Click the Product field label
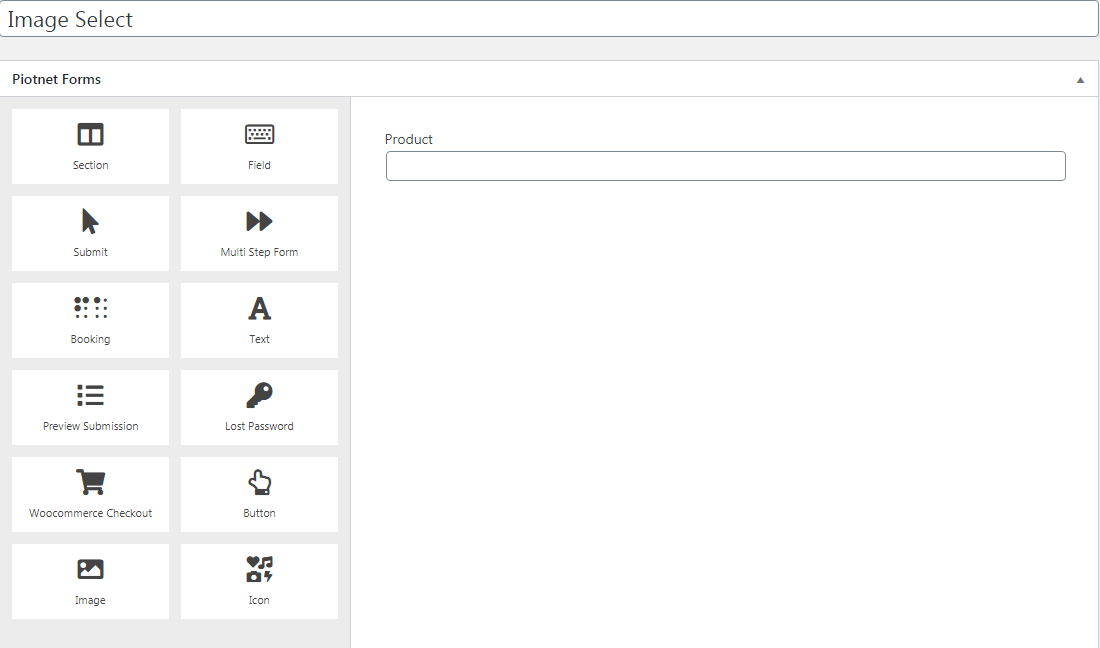Viewport: 1100px width, 648px height. [x=409, y=139]
